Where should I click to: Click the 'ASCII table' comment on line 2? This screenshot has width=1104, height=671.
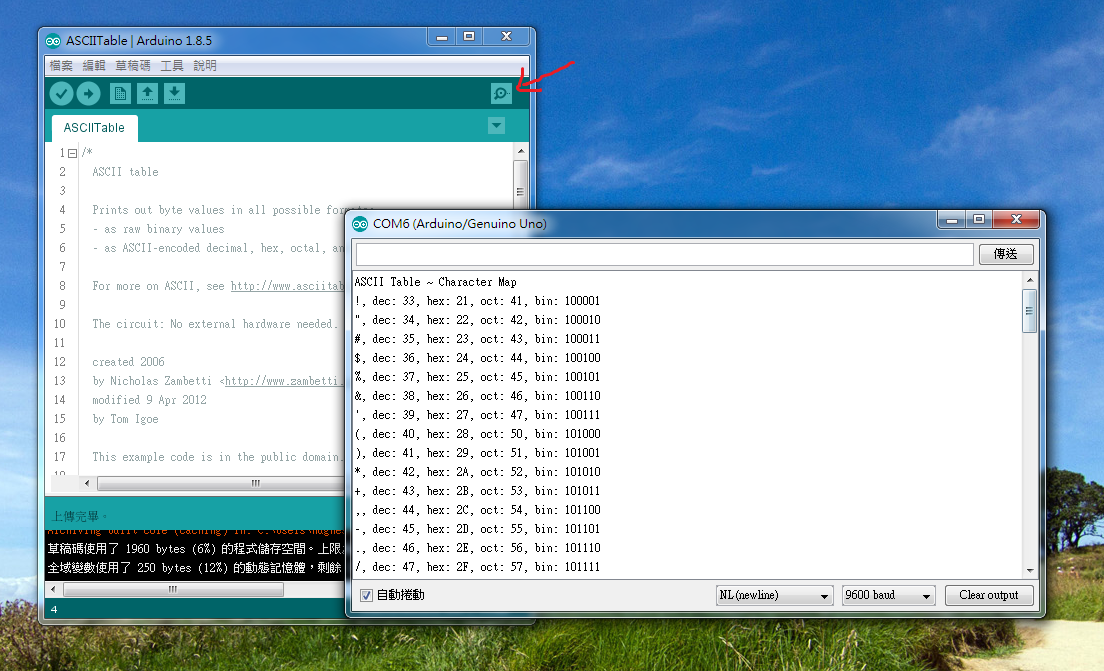tap(125, 172)
